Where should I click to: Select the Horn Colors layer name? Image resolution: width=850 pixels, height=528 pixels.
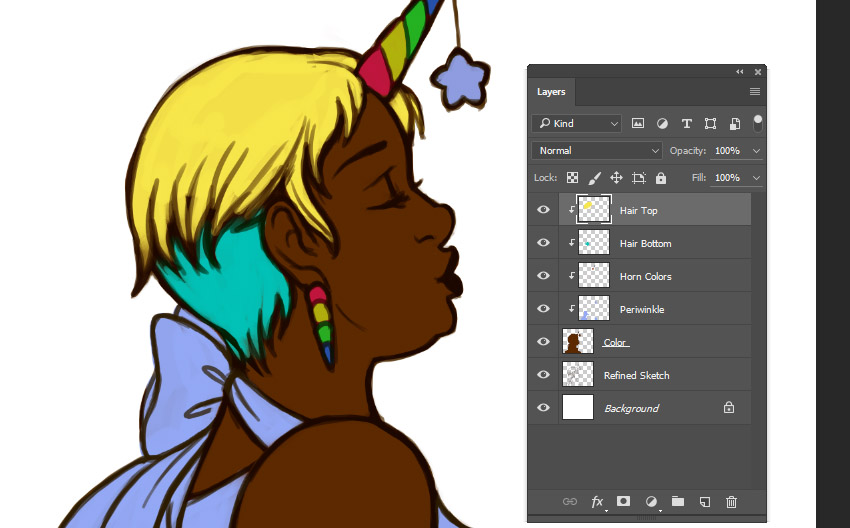click(x=645, y=276)
